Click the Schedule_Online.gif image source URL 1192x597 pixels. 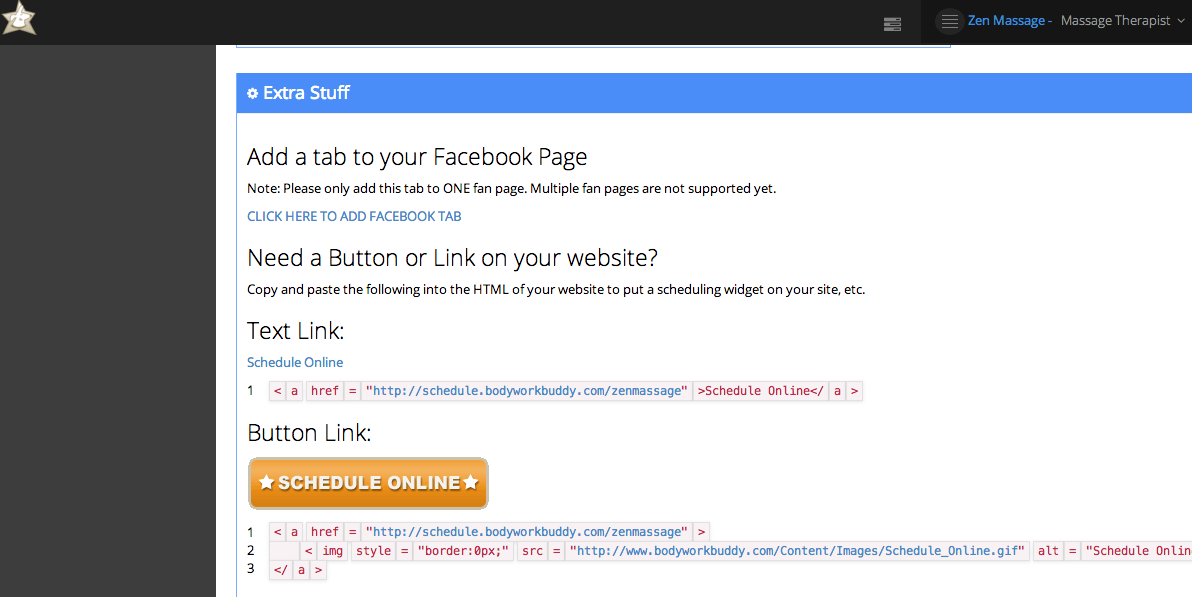tap(798, 551)
